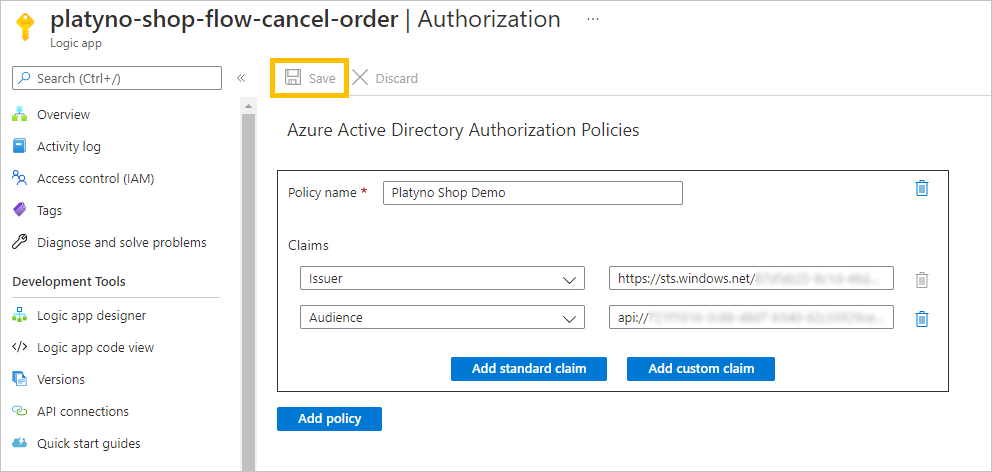Focus the Search (Ctrl+/) field
This screenshot has height=472, width=992.
click(117, 78)
